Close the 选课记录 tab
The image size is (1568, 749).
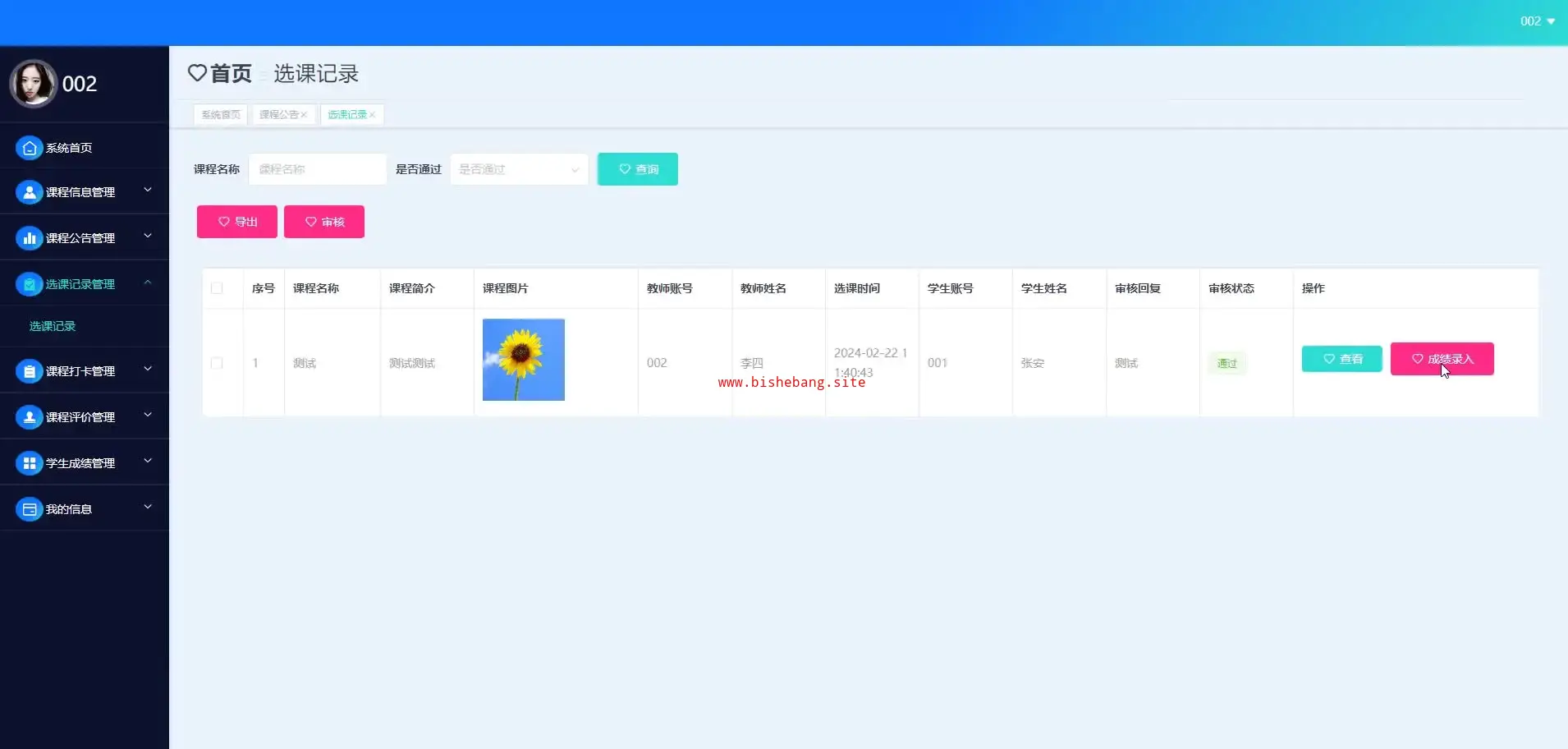(x=372, y=115)
